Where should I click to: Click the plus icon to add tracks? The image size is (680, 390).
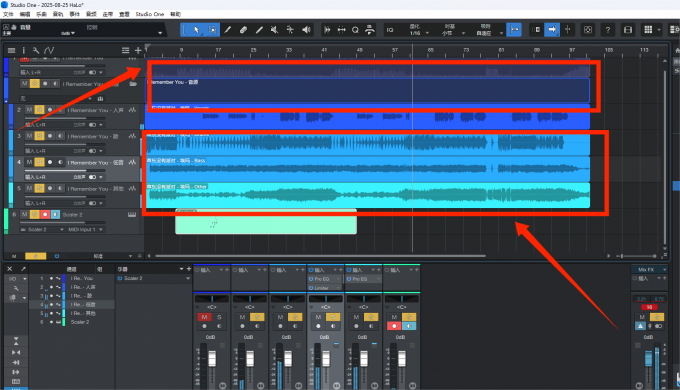click(138, 50)
